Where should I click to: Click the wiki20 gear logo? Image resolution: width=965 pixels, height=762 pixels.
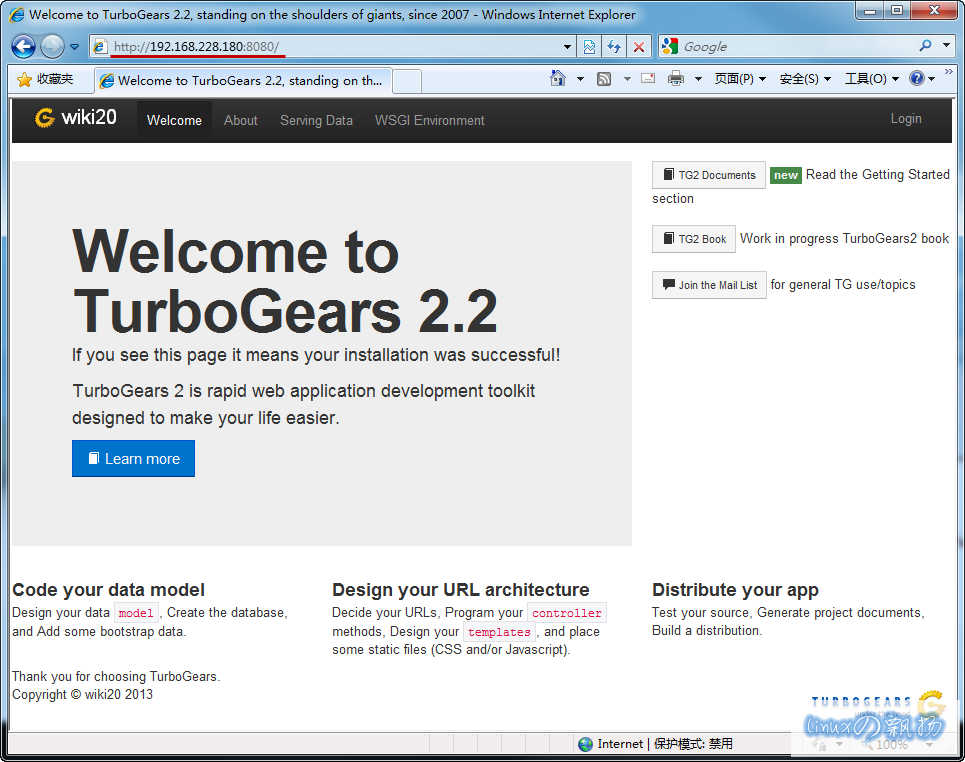[44, 118]
